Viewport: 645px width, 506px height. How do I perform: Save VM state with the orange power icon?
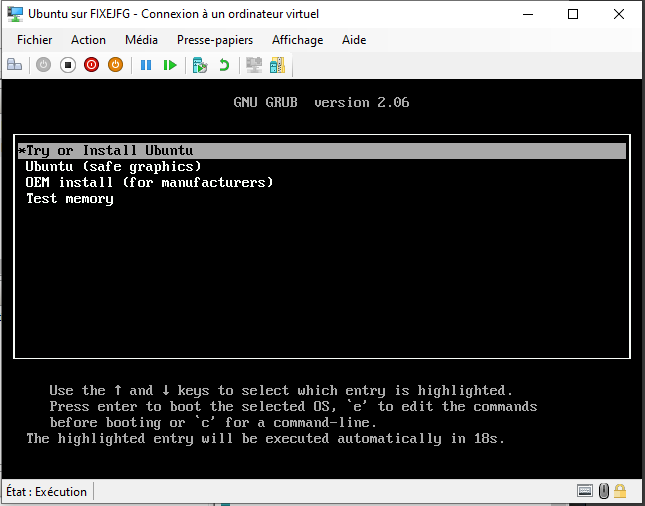tap(115, 65)
